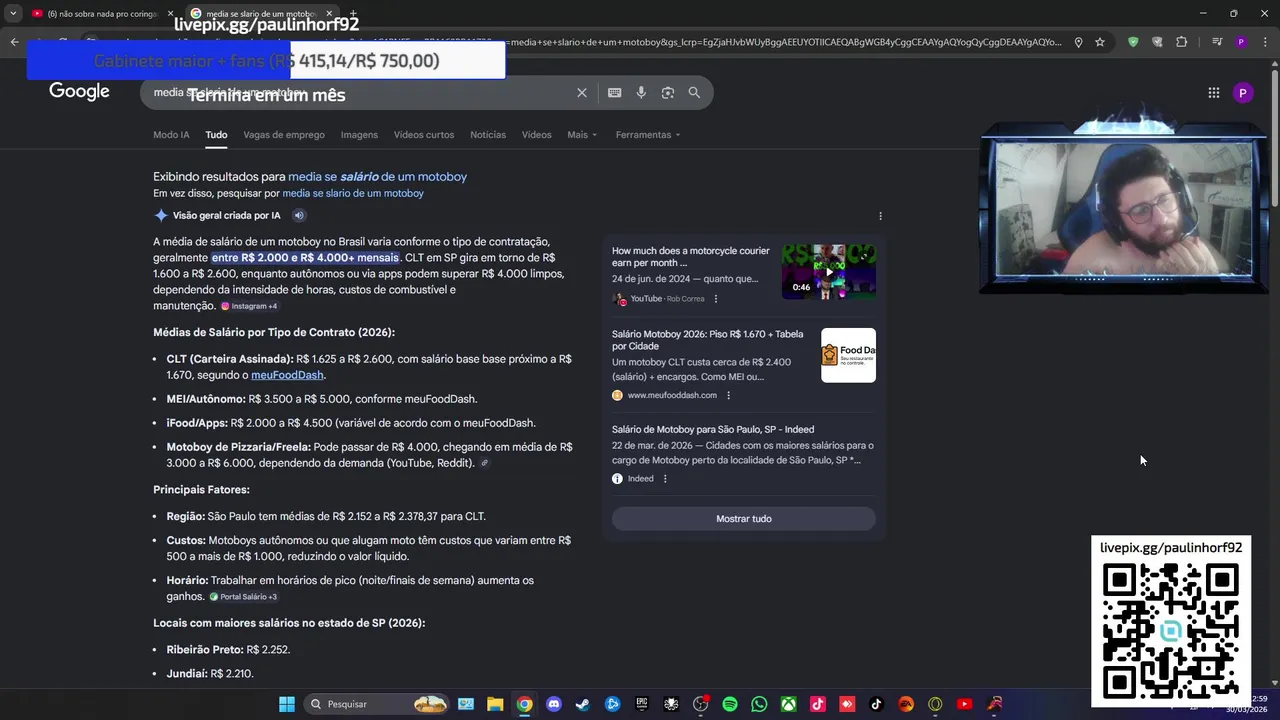Open Chrome extensions puzzle icon
The width and height of the screenshot is (1280, 720).
[1182, 42]
